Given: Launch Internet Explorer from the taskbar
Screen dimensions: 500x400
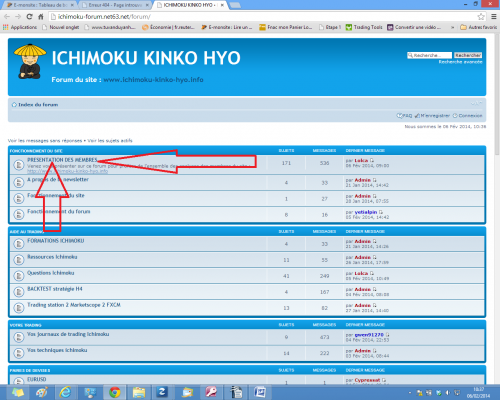Looking at the screenshot, I should point(65,392).
